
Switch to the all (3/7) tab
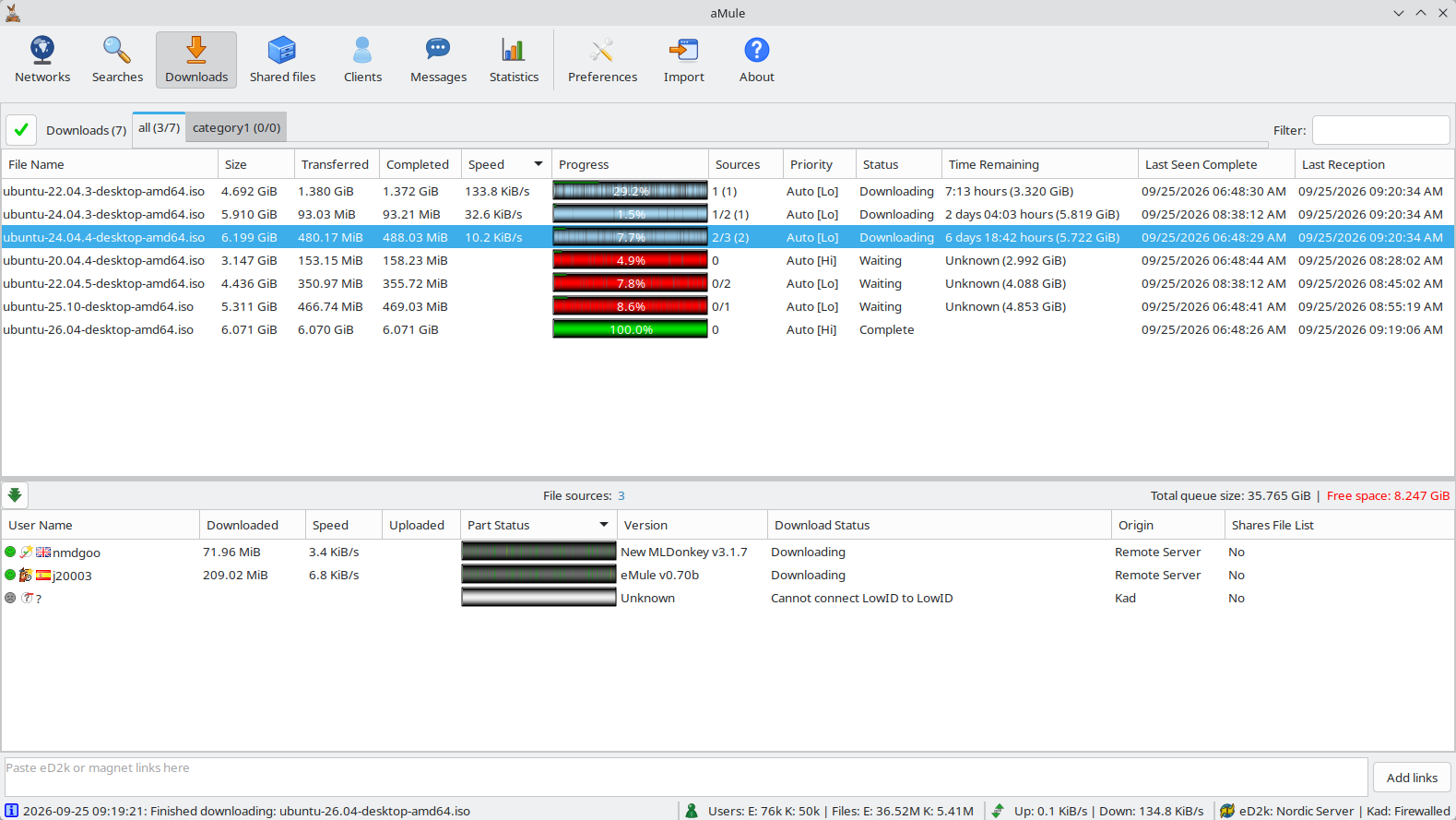coord(159,127)
